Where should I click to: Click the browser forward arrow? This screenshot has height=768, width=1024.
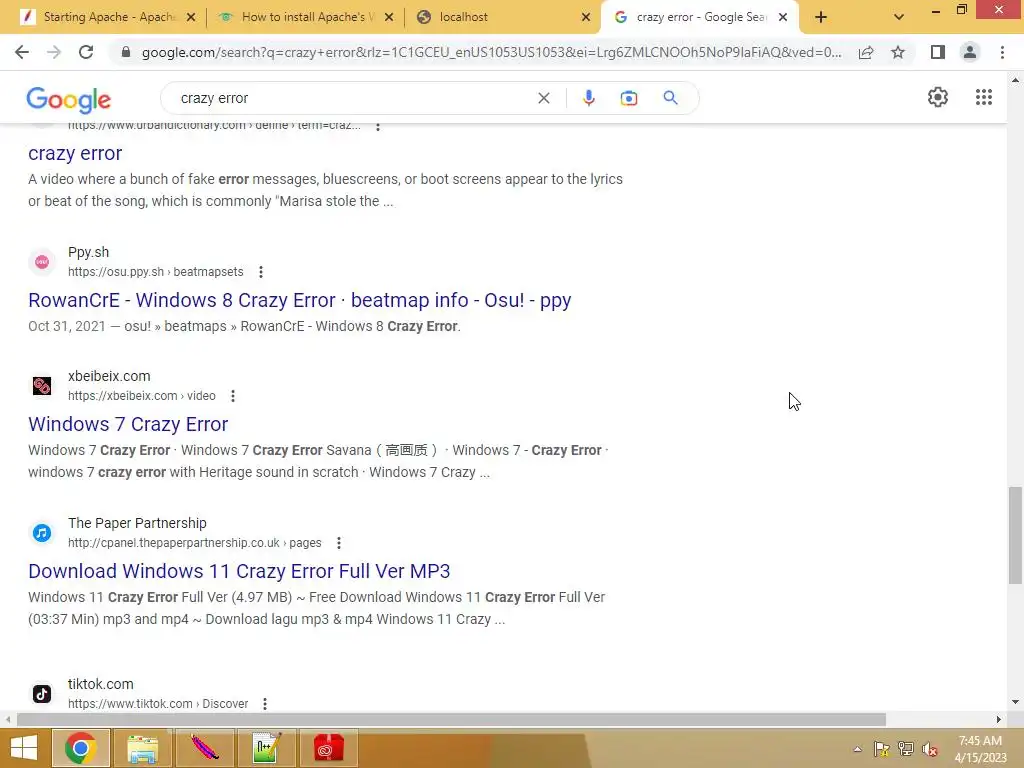54,52
